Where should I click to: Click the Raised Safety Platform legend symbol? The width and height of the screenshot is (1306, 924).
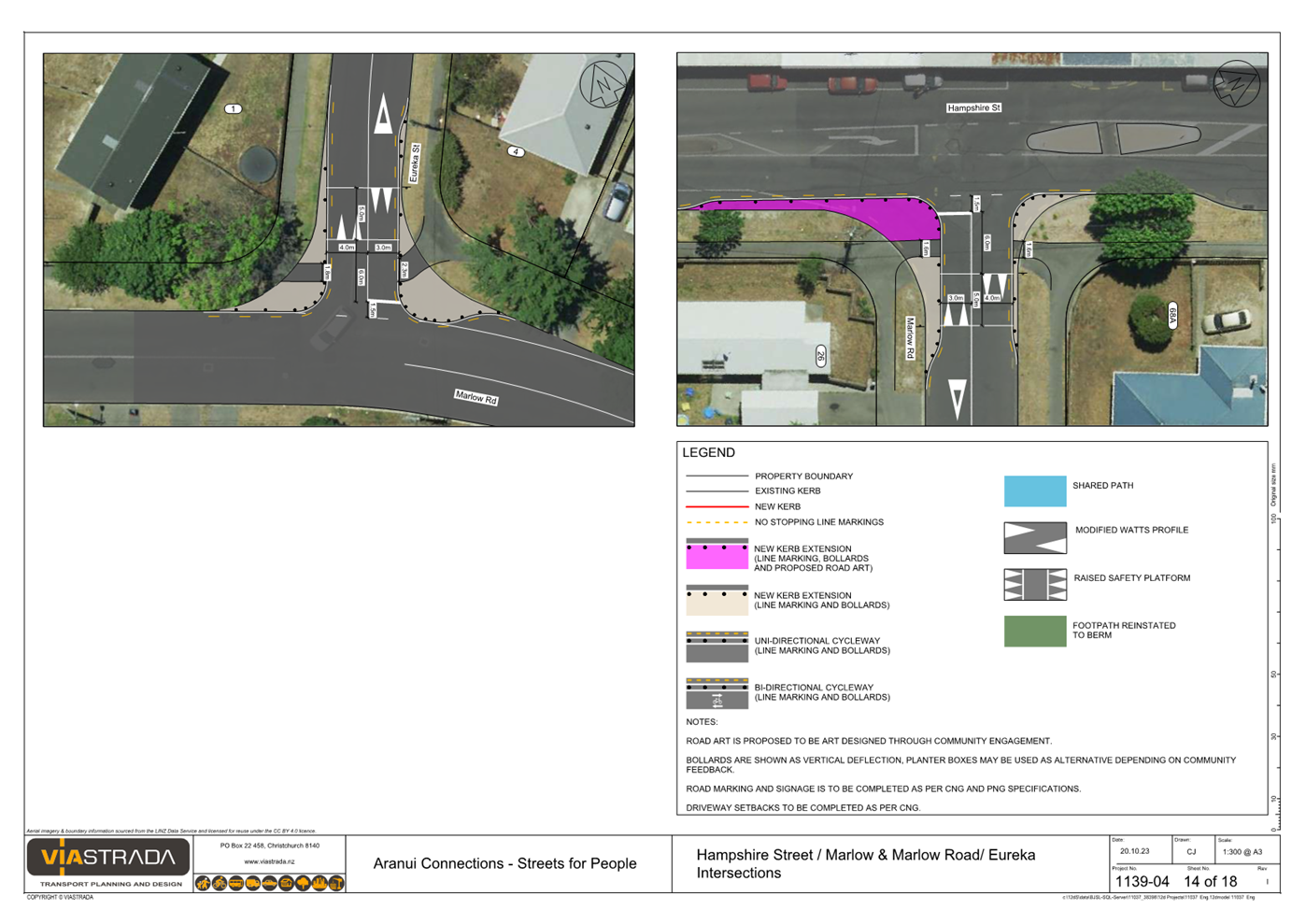1034,585
